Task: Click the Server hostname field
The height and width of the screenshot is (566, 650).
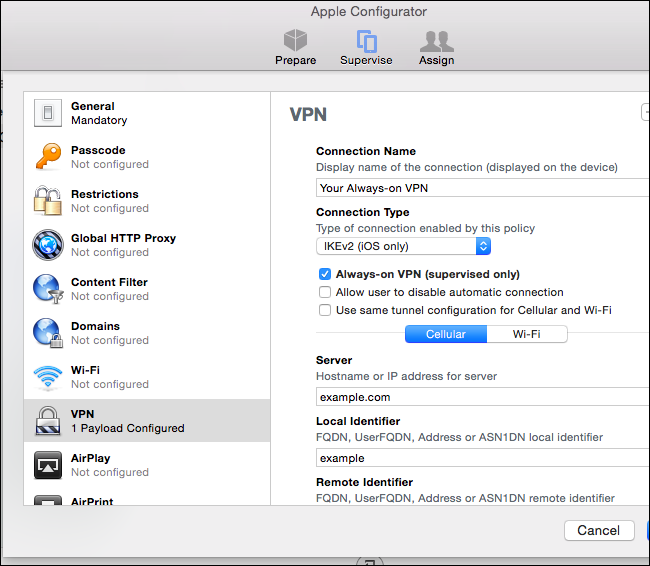Action: coord(483,397)
